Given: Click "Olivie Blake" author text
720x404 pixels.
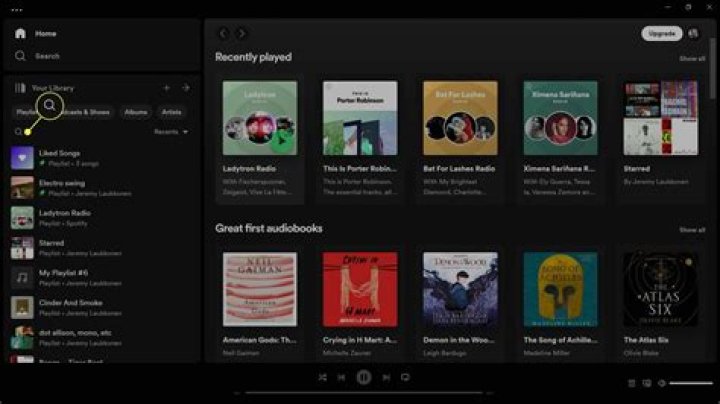Looking at the screenshot, I should tap(641, 353).
